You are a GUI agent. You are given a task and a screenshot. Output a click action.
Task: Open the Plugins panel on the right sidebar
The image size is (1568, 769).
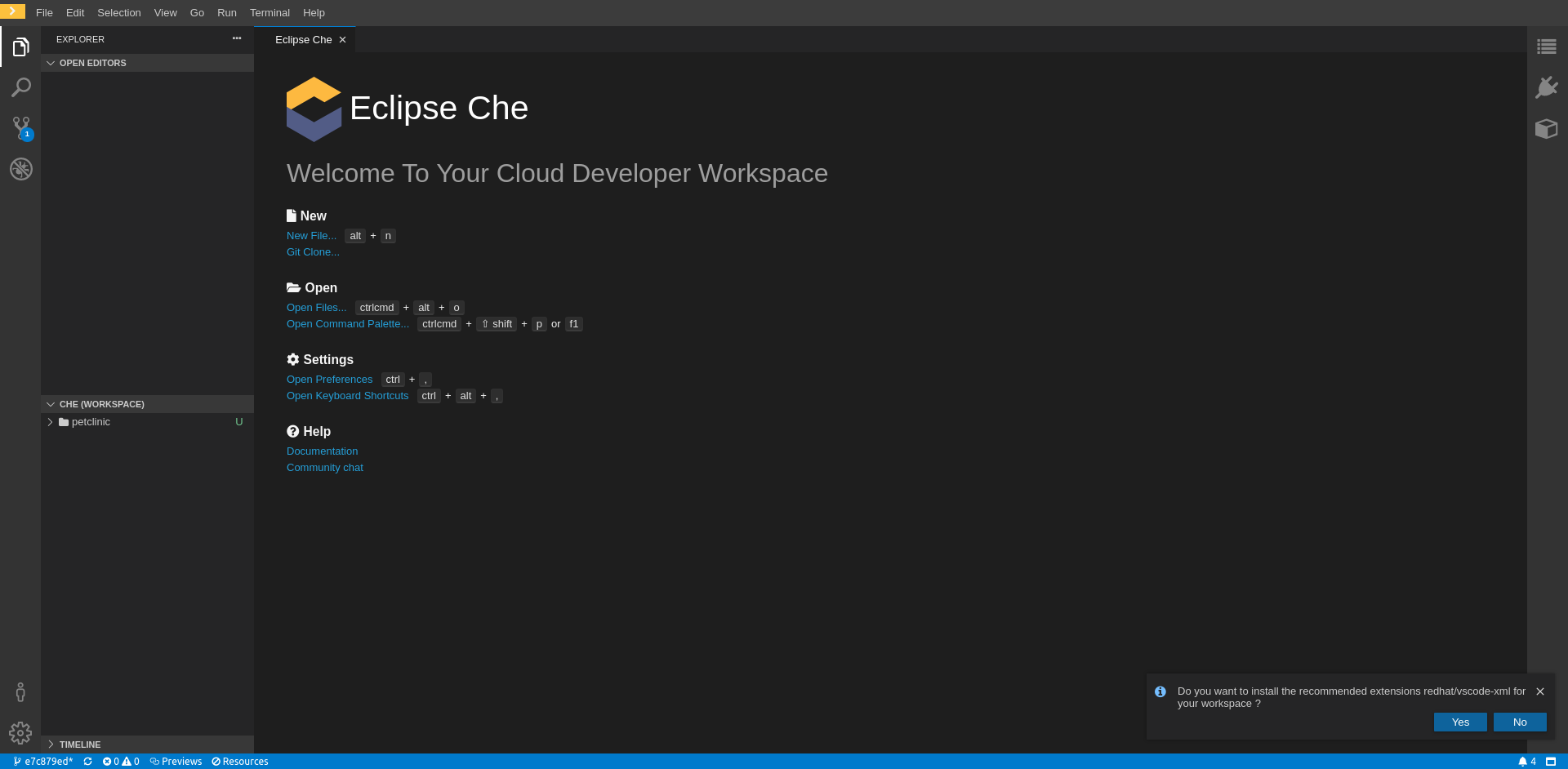[1548, 87]
